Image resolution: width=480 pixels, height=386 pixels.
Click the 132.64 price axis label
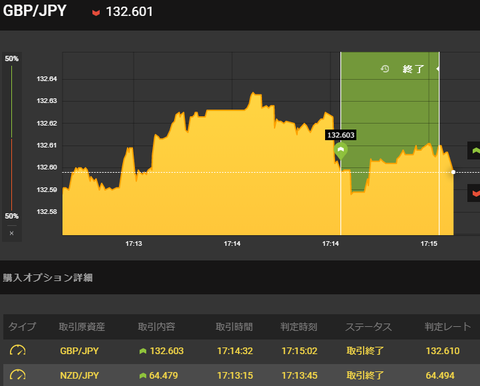tap(47, 79)
